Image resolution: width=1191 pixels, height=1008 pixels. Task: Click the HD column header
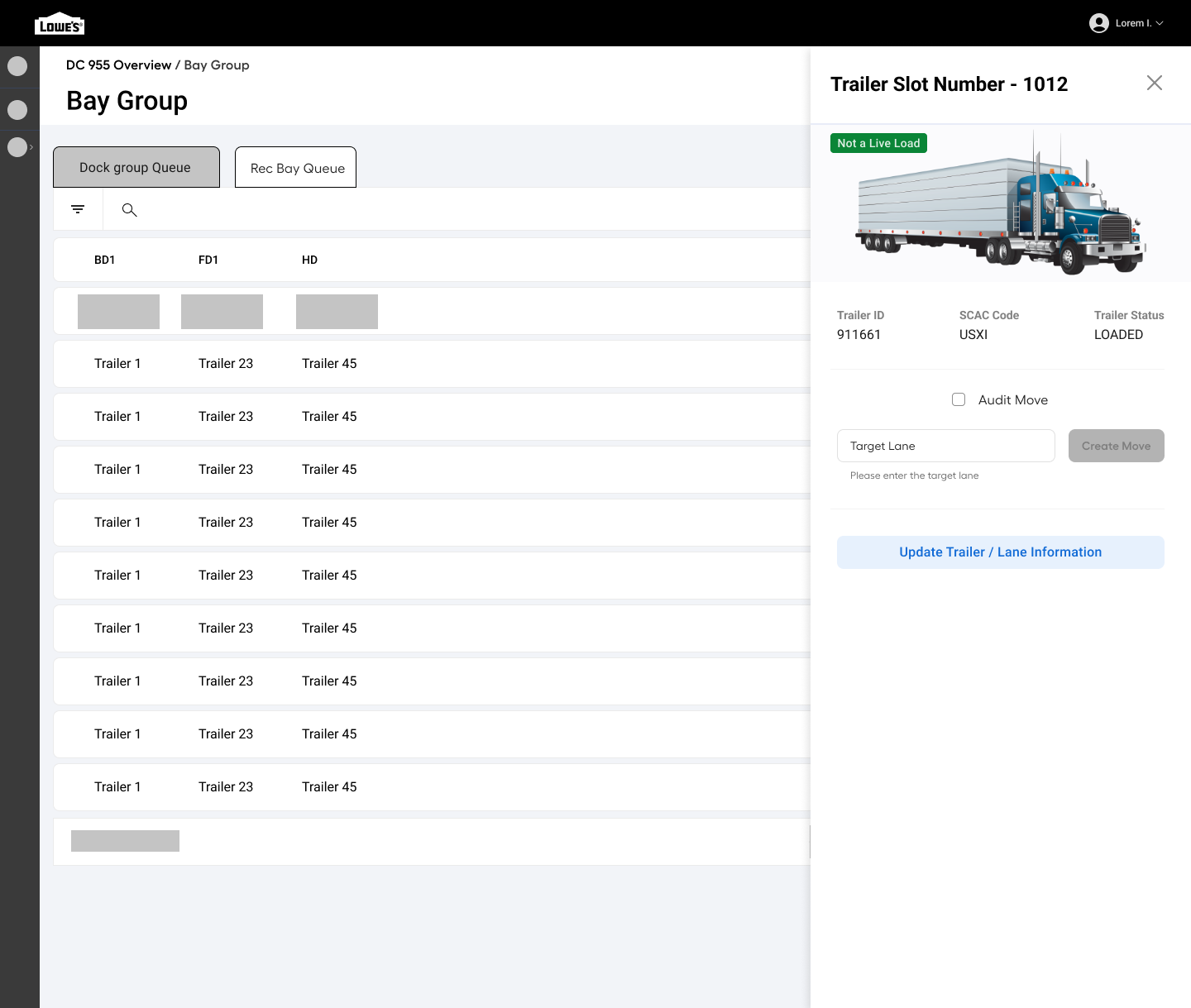click(309, 260)
